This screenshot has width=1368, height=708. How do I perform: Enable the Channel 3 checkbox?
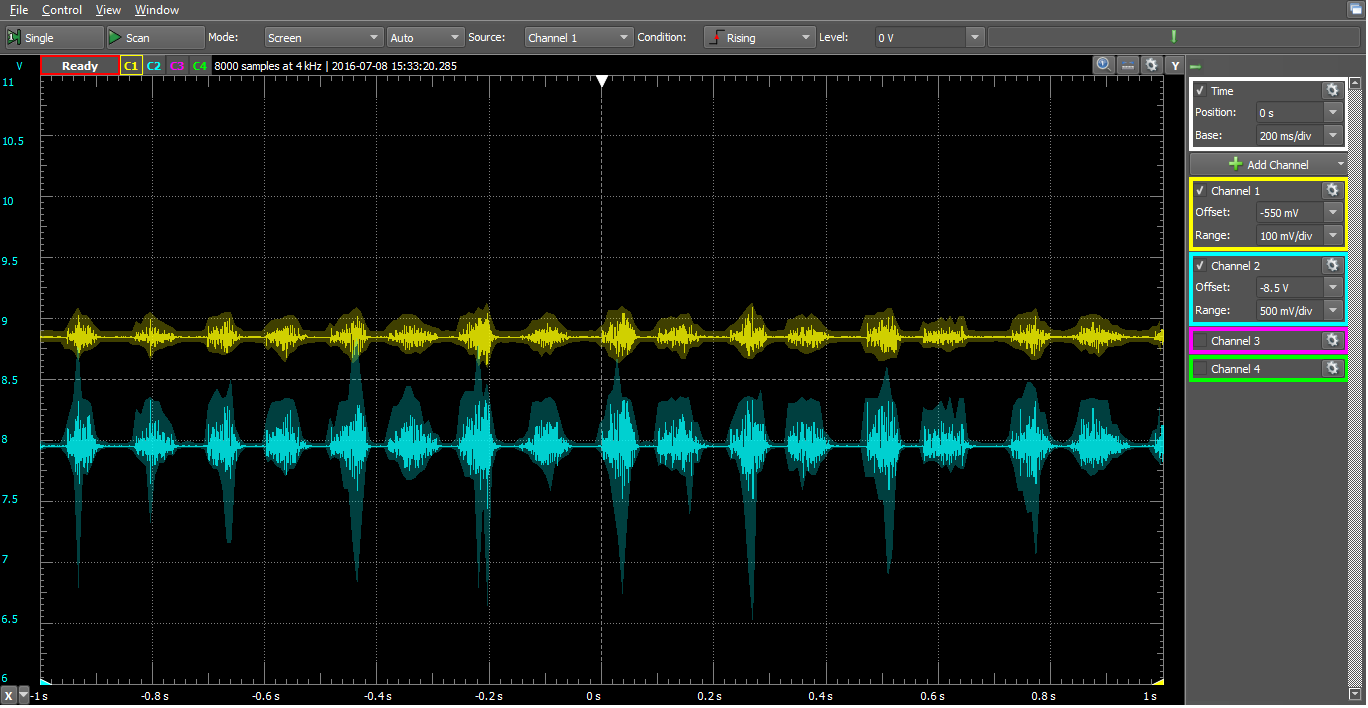coord(1200,341)
